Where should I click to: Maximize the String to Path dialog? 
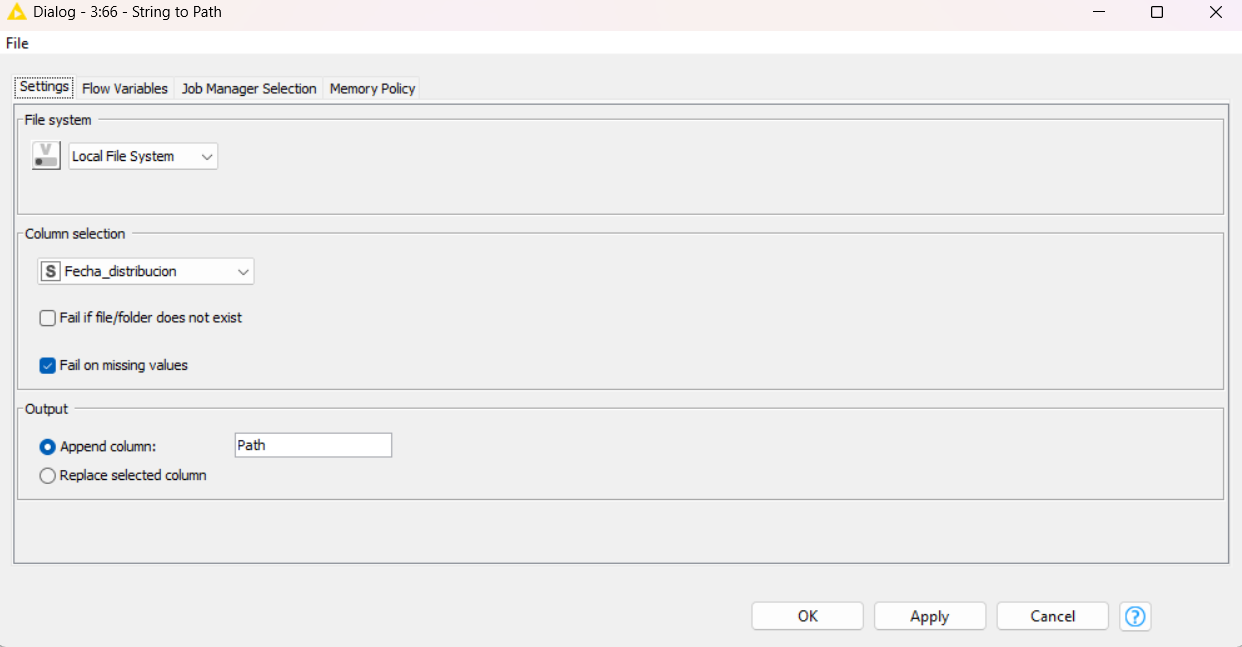click(x=1156, y=13)
